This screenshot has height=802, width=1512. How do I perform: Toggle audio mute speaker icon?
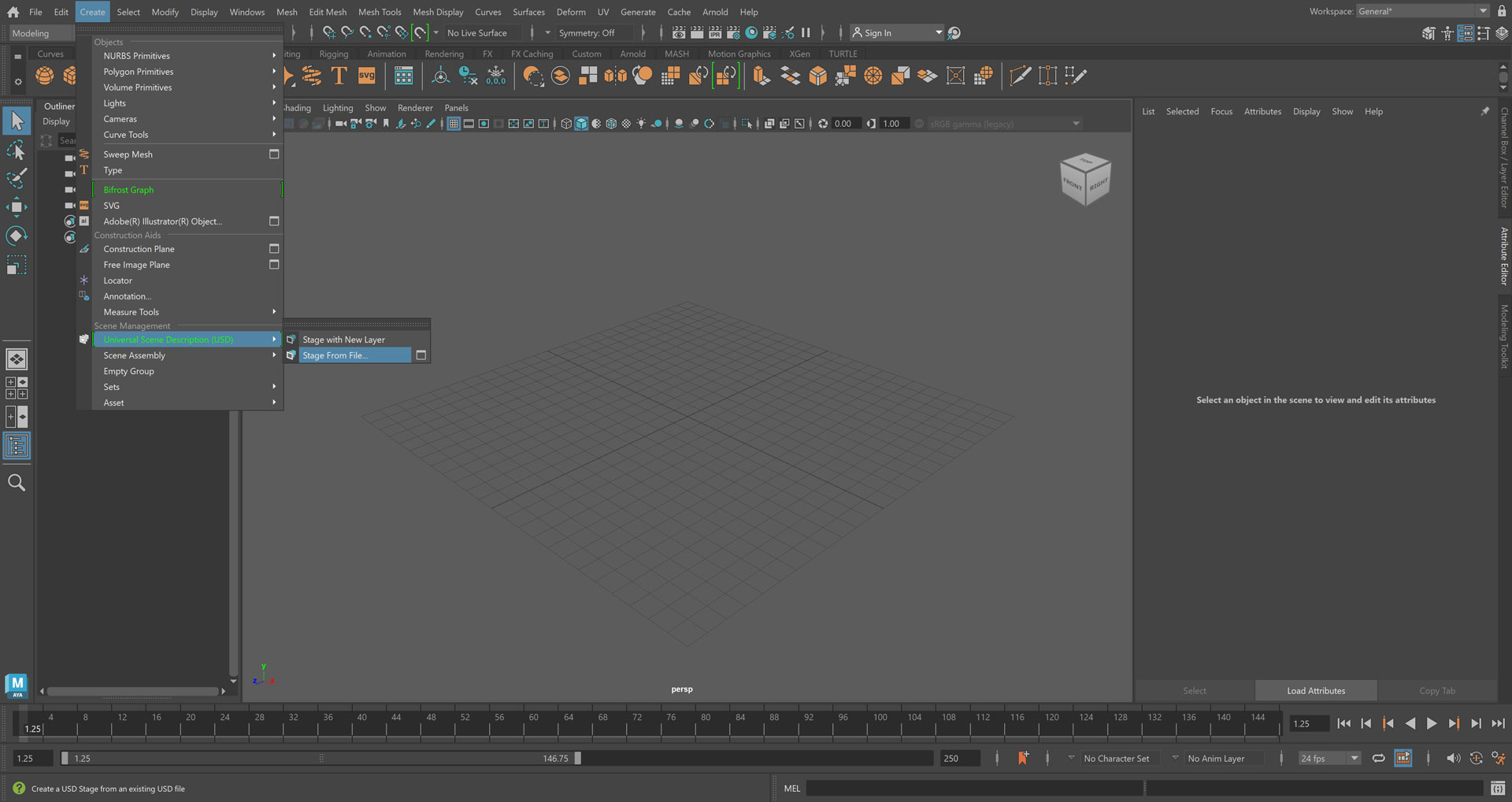pyautogui.click(x=1453, y=758)
